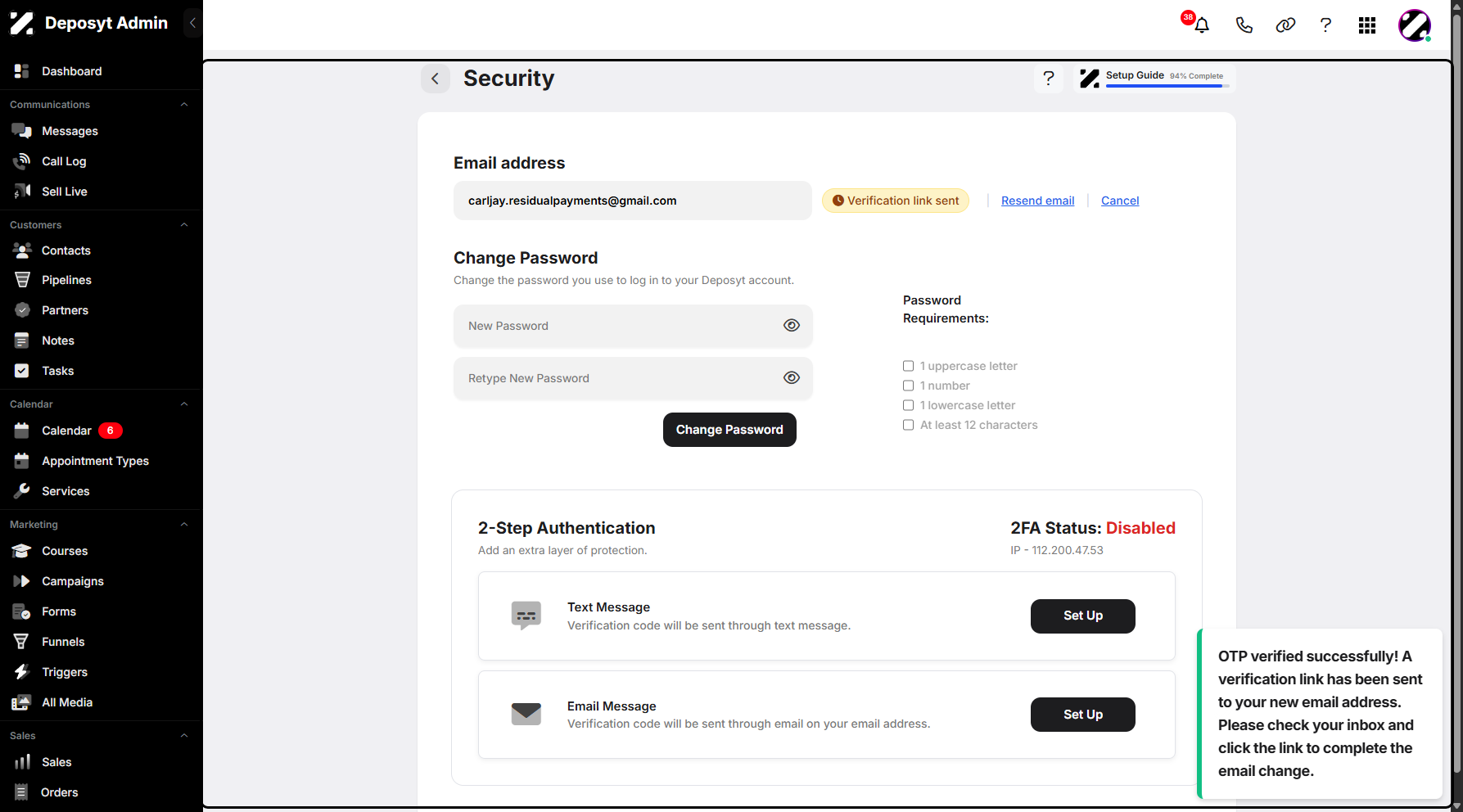This screenshot has width=1463, height=812.
Task: Click the Text Message chat bubble icon
Action: 526,616
